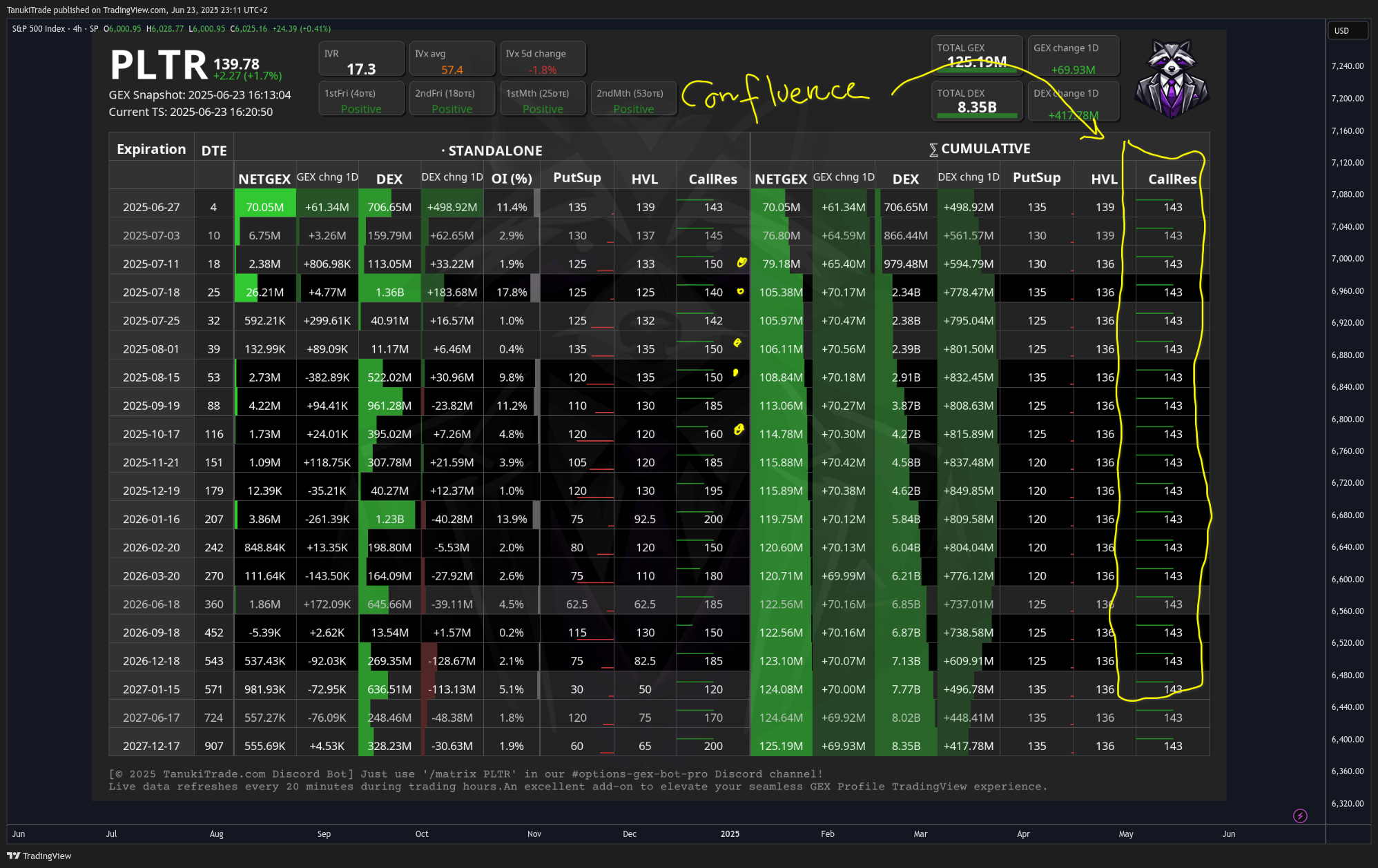Screen dimensions: 1378x868
Task: Click the STANDALONE section header
Action: point(492,150)
